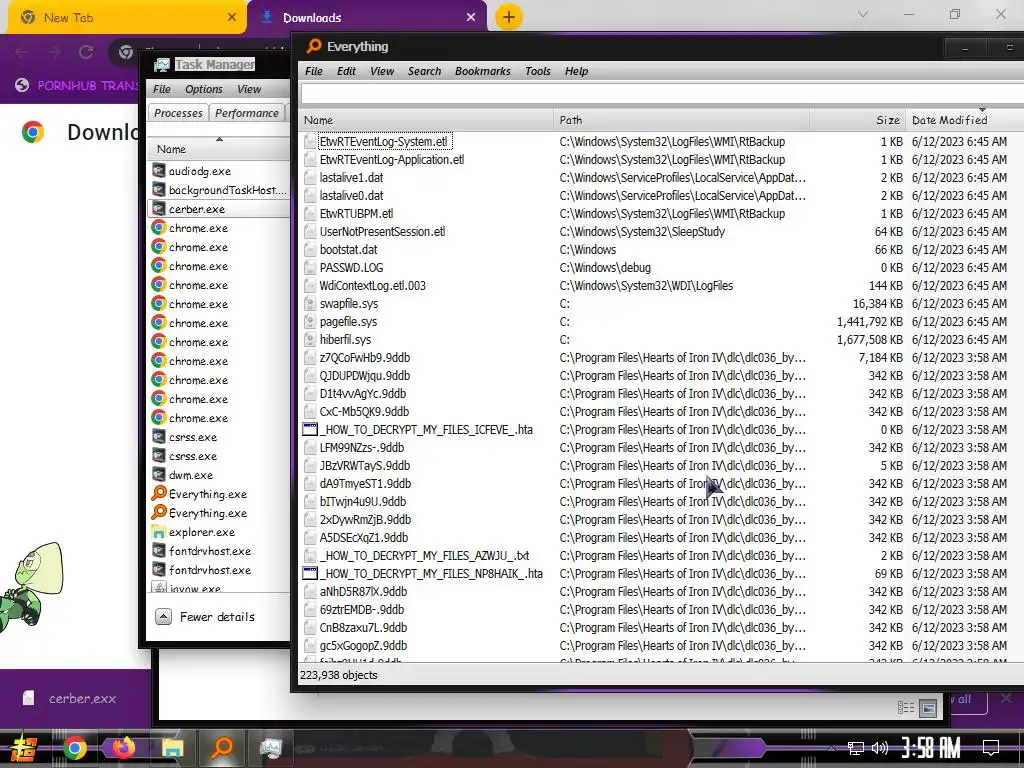The height and width of the screenshot is (768, 1024).
Task: Close the browser download bar
Action: pos(1006,698)
